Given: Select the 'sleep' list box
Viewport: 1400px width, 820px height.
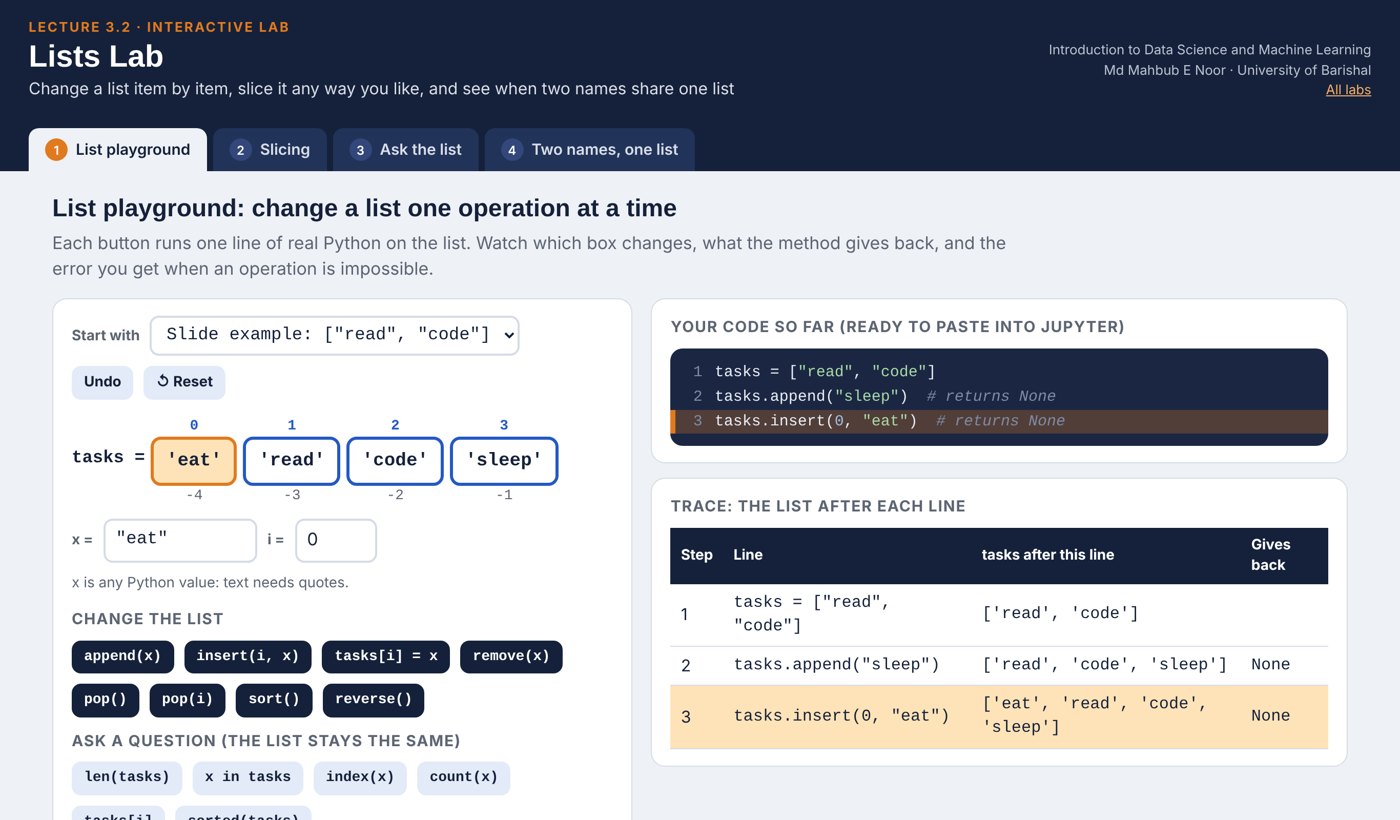Looking at the screenshot, I should point(504,461).
